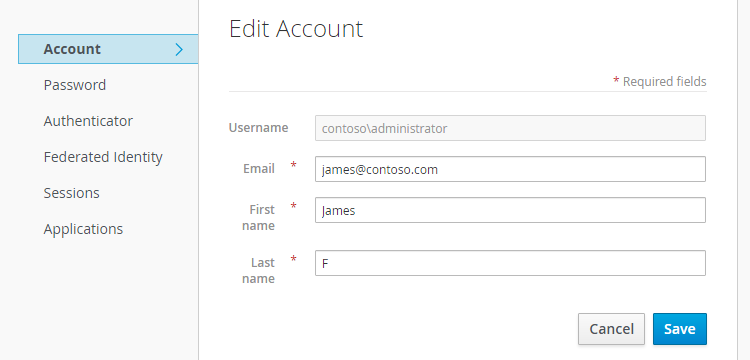750x360 pixels.
Task: Click the Username label text
Action: point(258,128)
